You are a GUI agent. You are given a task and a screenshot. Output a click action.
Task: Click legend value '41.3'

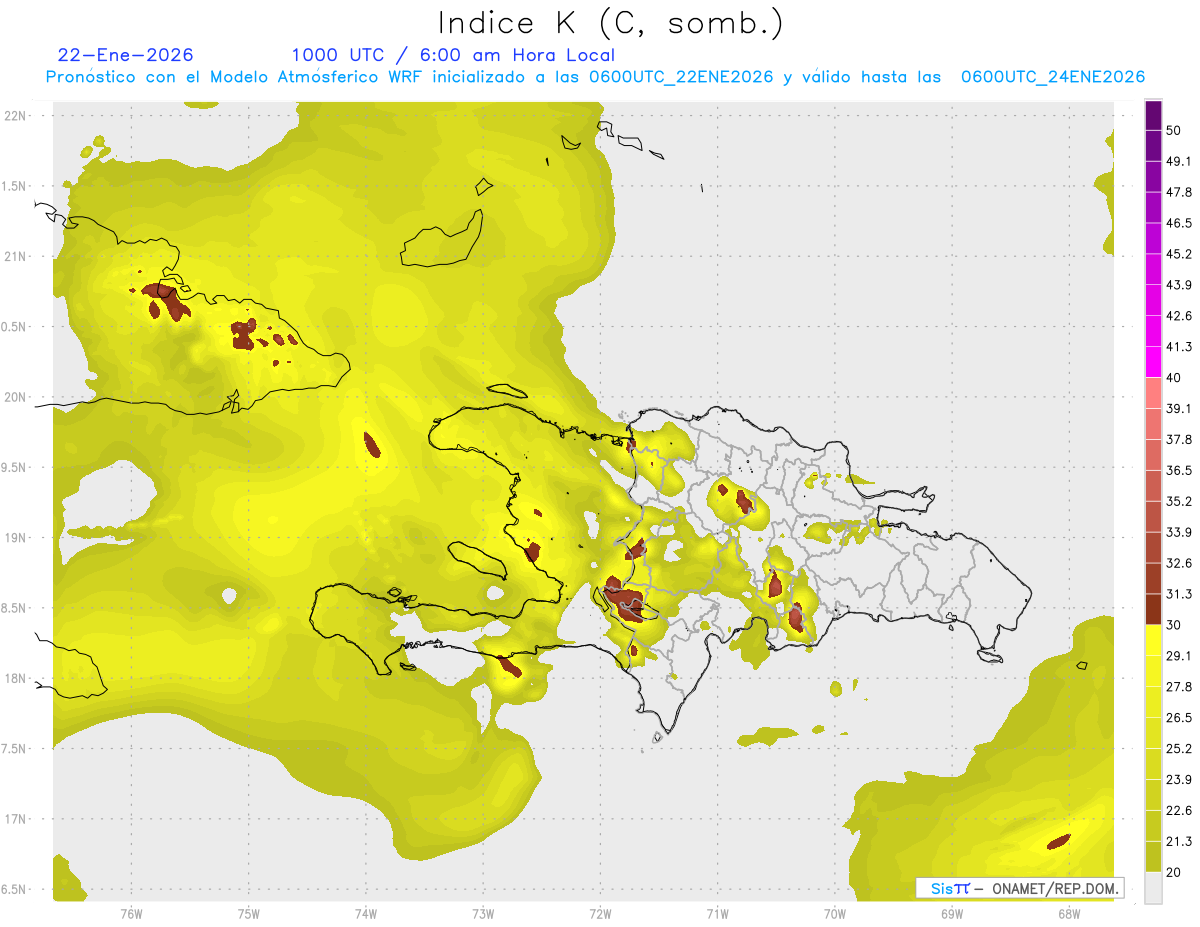(1178, 347)
